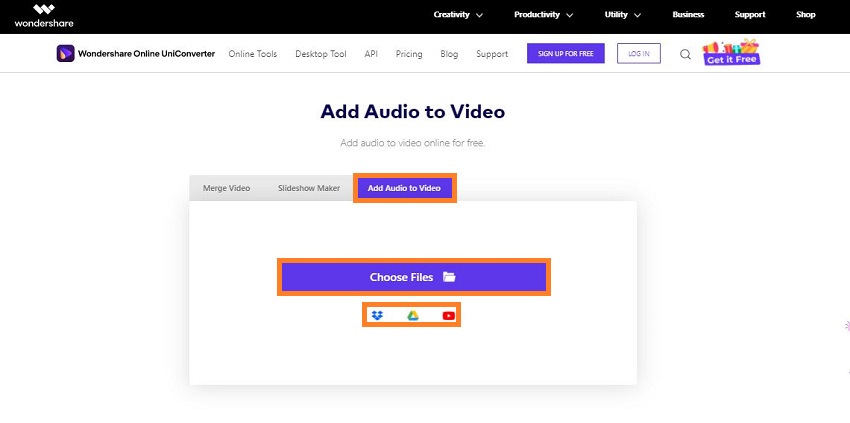Import file from Google Drive icon

413,315
